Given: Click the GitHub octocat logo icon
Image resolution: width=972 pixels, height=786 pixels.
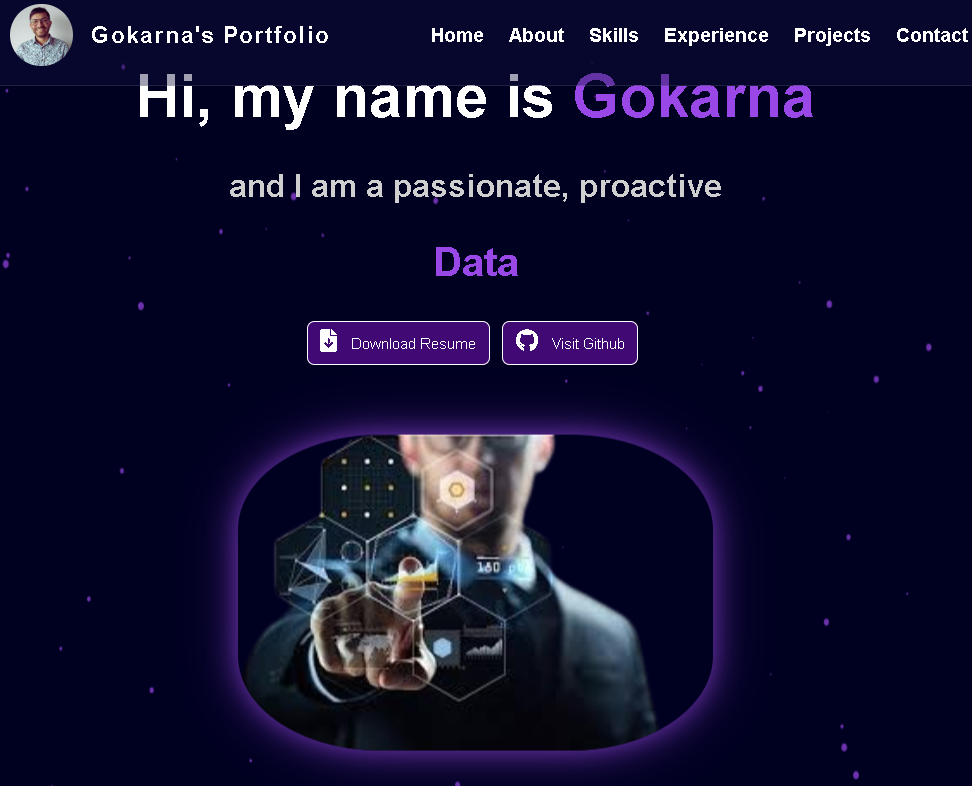Looking at the screenshot, I should 527,341.
